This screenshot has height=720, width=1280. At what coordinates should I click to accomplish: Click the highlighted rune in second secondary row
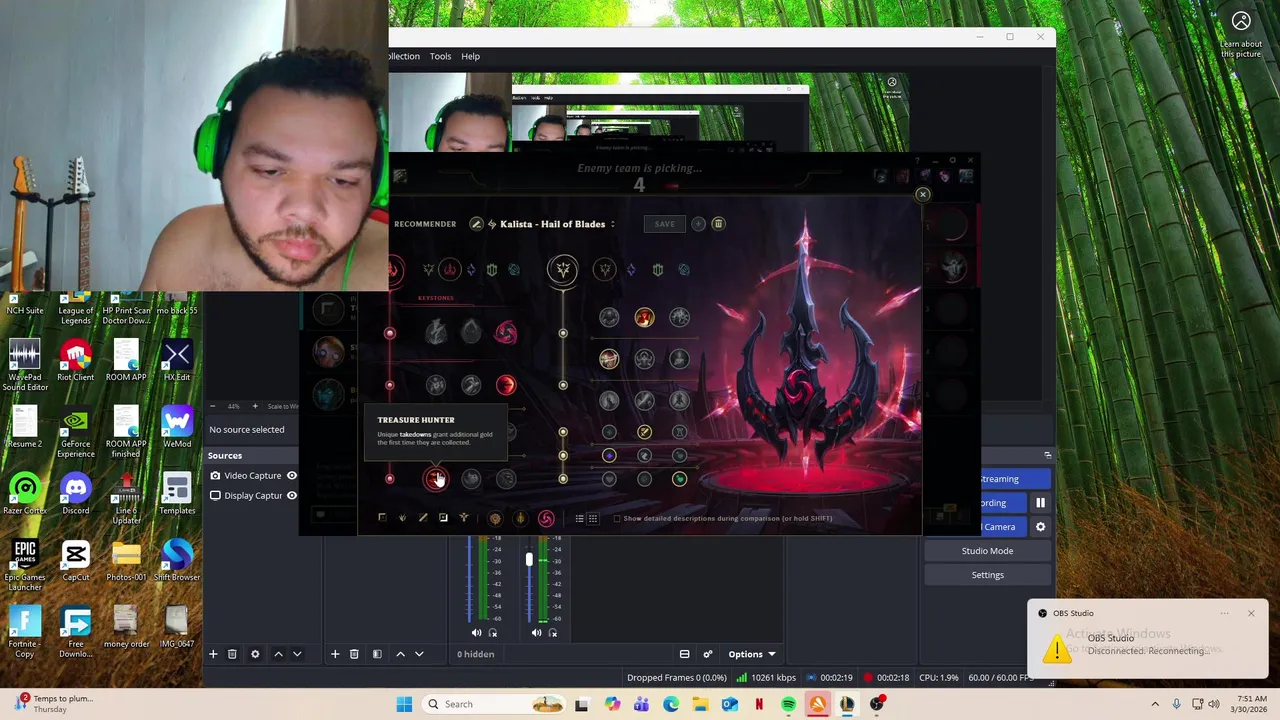coord(609,359)
